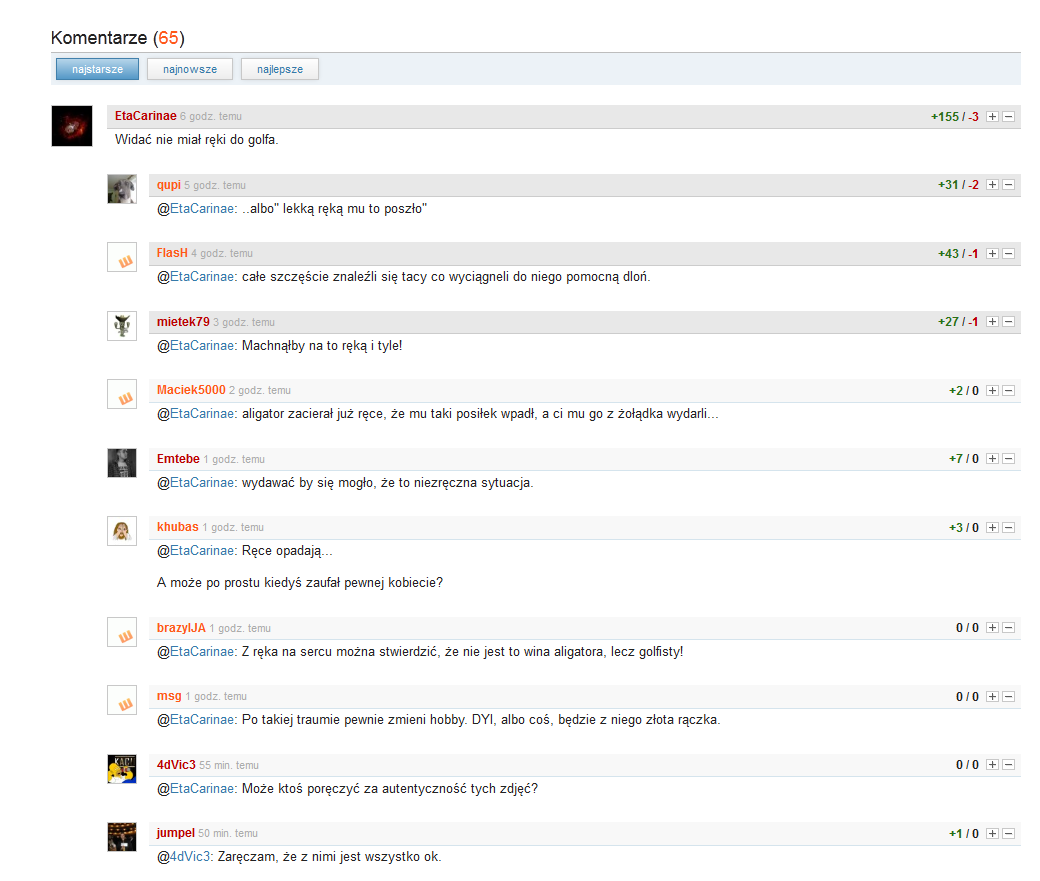Click EtaCarinae's avatar thumbnail

[x=71, y=126]
